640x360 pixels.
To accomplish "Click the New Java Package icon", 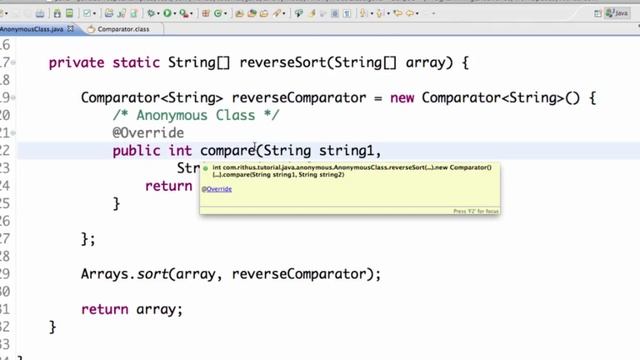I will pos(205,13).
